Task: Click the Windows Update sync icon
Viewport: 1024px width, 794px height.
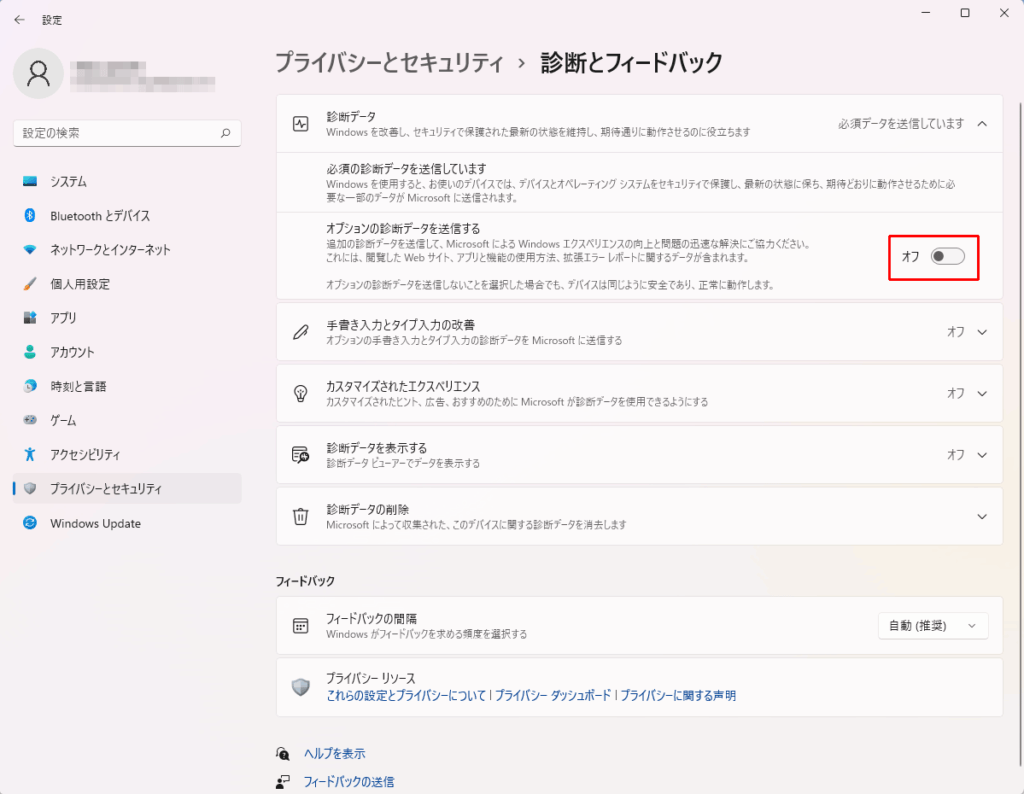Action: tap(30, 523)
